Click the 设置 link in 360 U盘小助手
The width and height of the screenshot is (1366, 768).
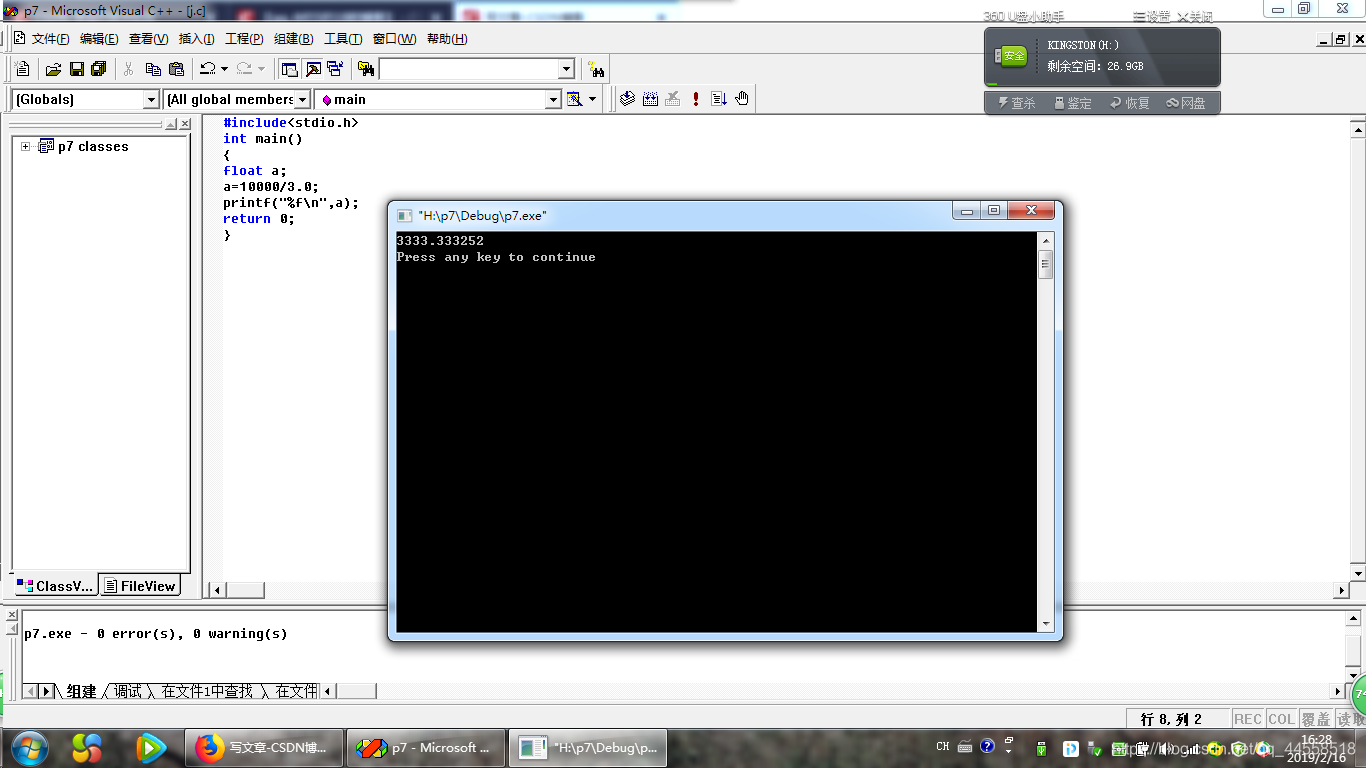pyautogui.click(x=1151, y=16)
